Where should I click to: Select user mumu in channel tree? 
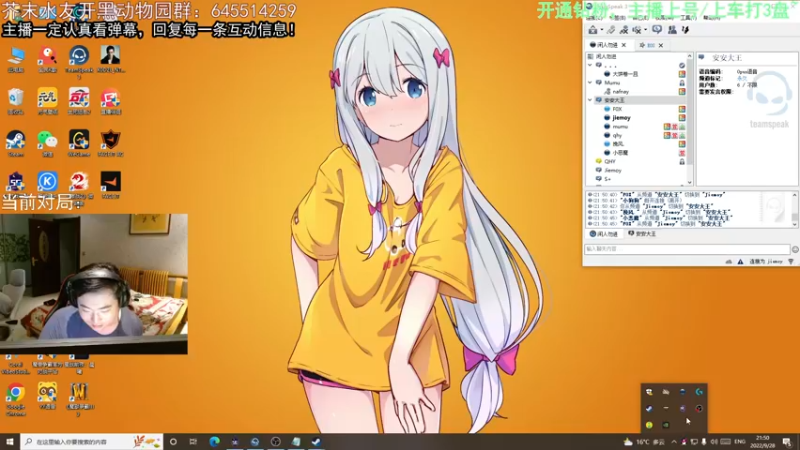(620, 127)
